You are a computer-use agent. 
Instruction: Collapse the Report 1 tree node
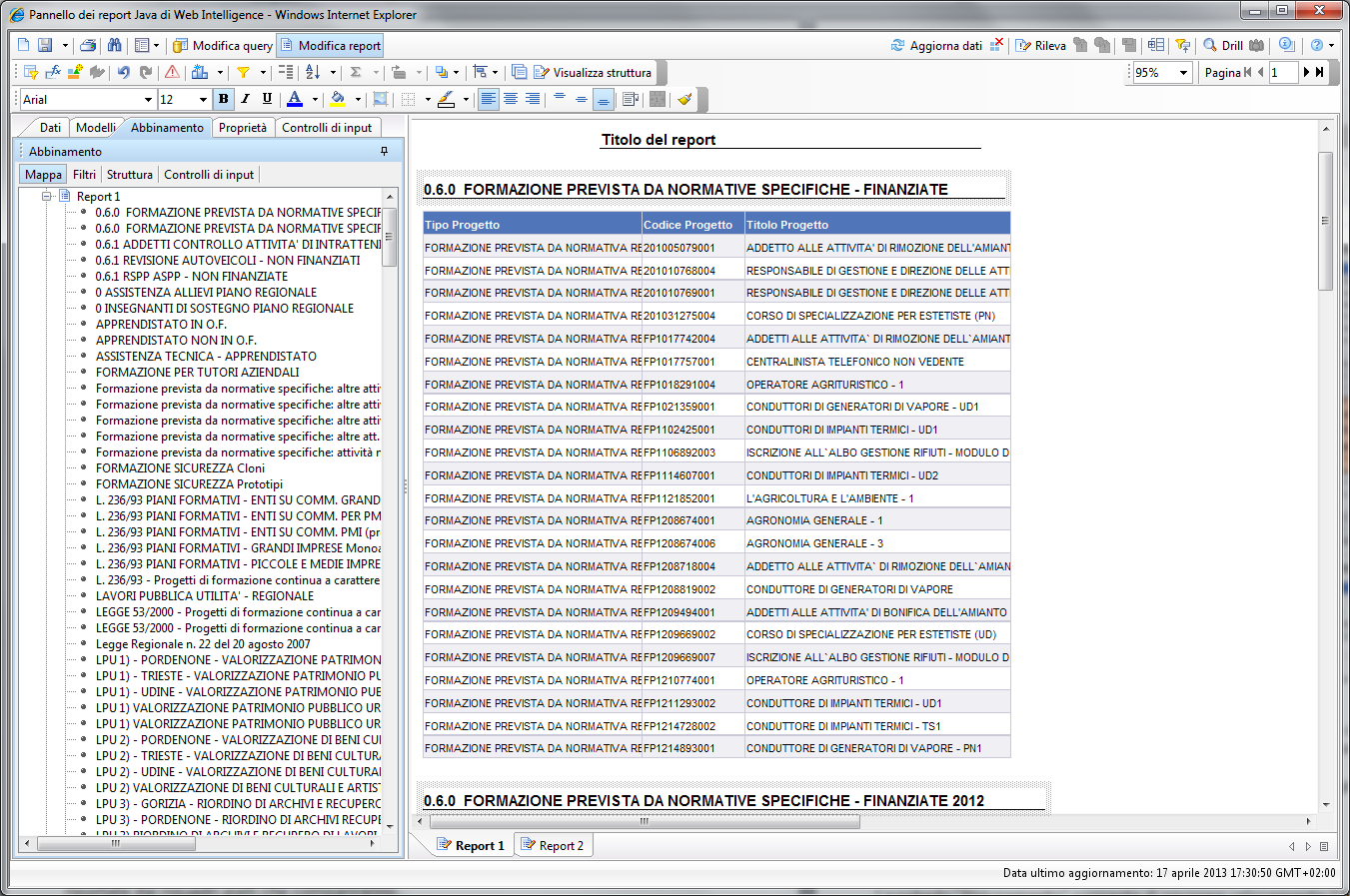tap(47, 196)
